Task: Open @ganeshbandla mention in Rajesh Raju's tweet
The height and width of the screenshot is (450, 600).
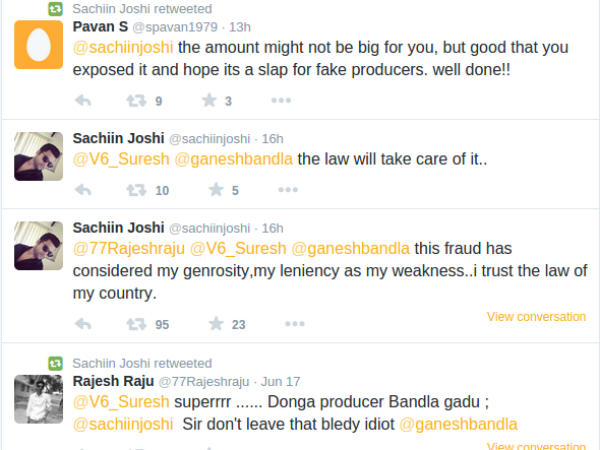Action: 458,424
